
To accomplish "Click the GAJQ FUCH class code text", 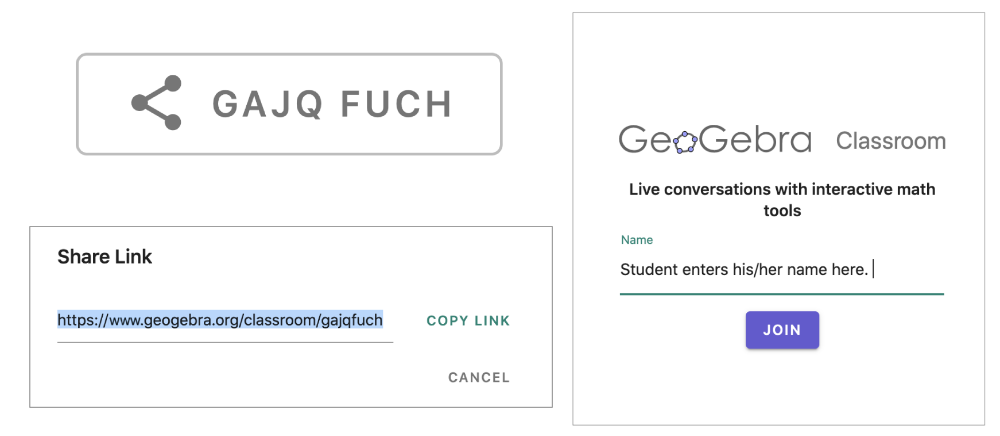I will 332,104.
